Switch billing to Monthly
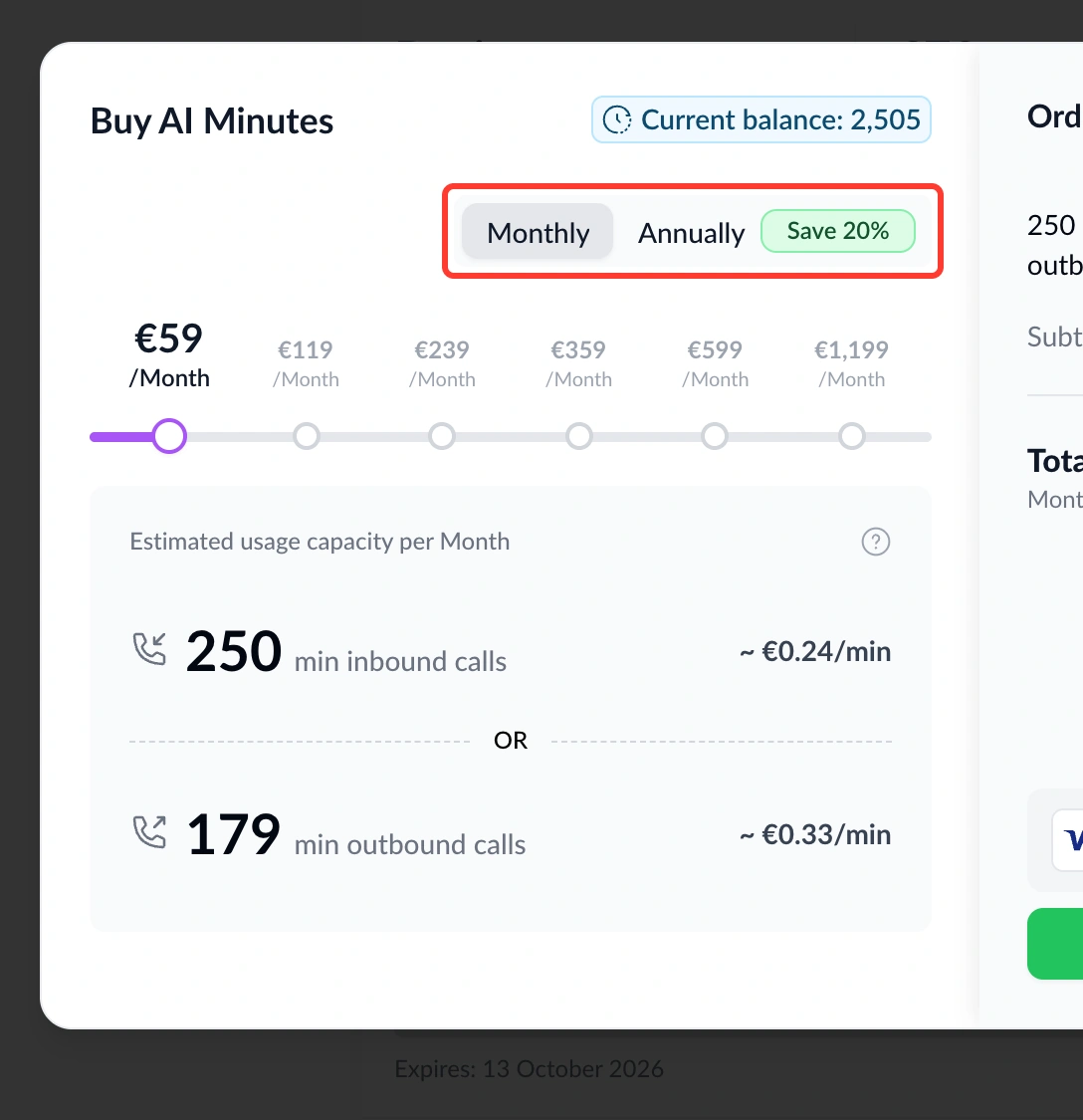The height and width of the screenshot is (1120, 1083). point(538,232)
